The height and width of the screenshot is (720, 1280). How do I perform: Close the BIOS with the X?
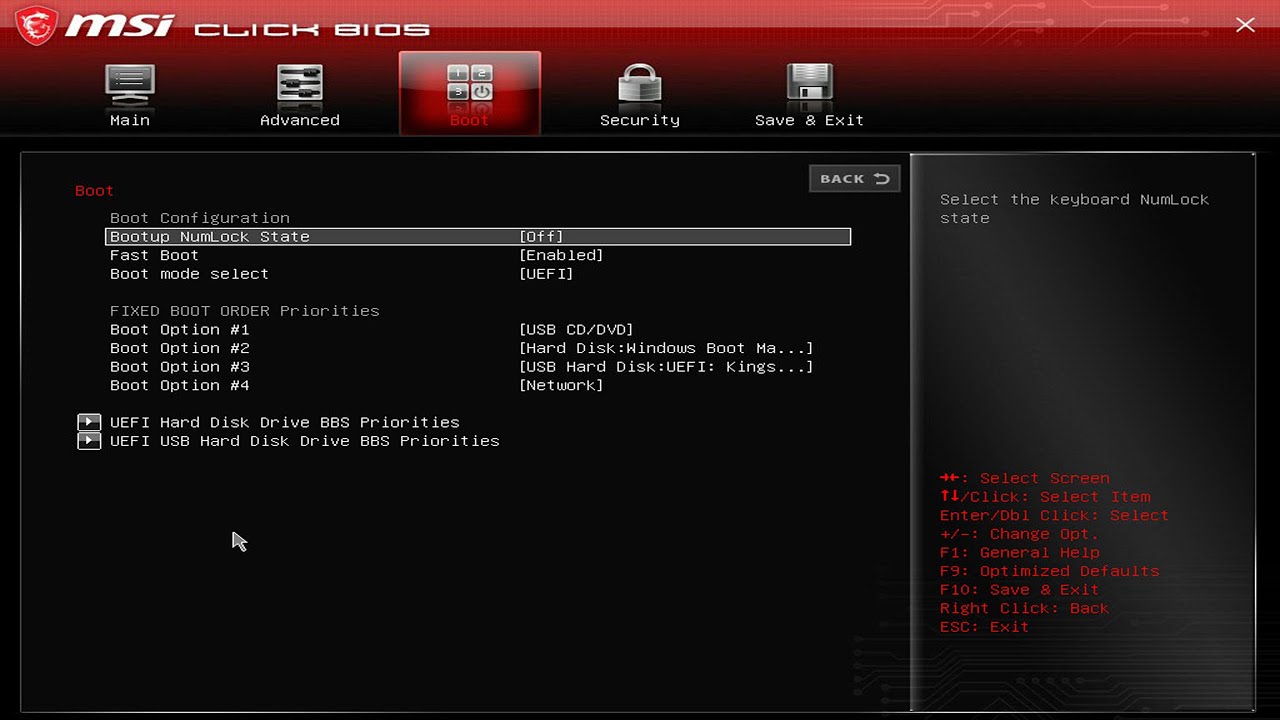click(1245, 25)
